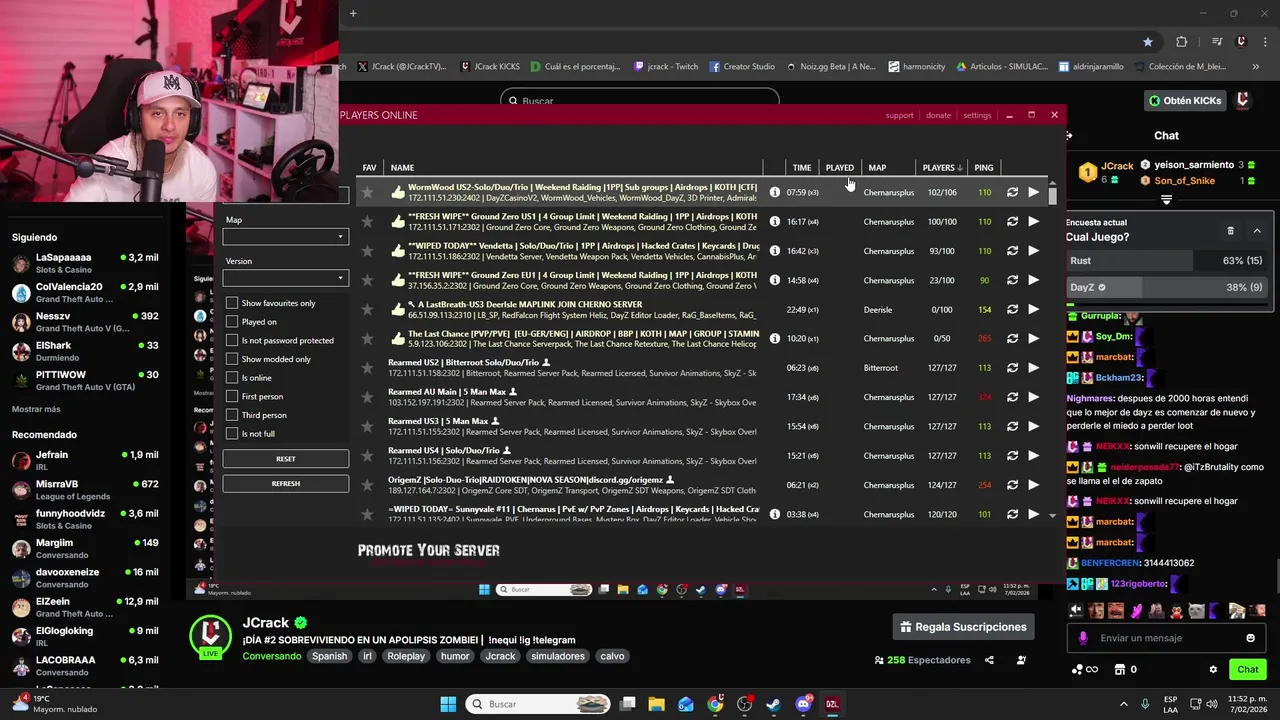The height and width of the screenshot is (720, 1280).
Task: Open the Map filter dropdown
Action: [x=285, y=237]
